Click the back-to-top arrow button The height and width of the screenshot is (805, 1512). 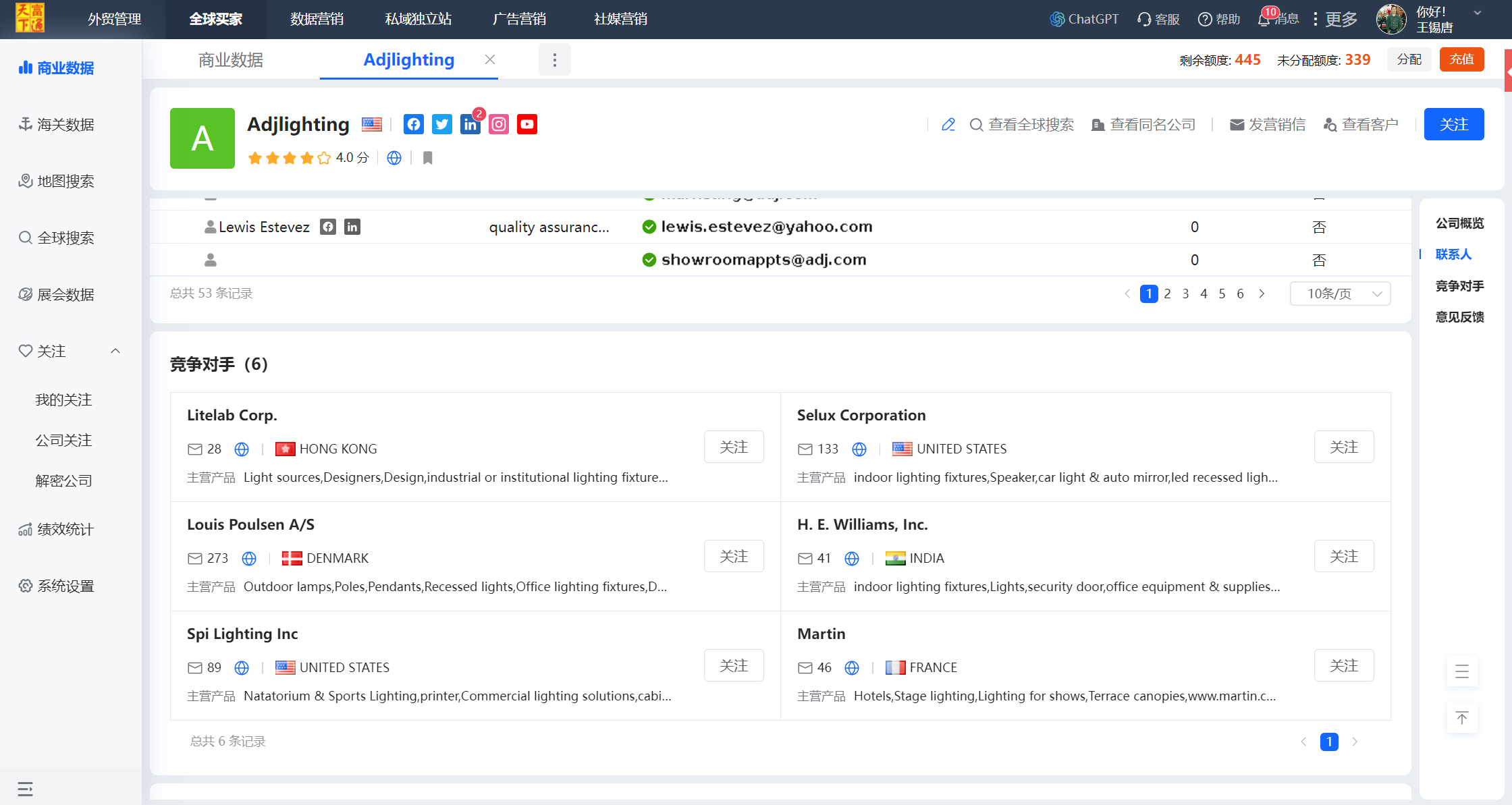coord(1462,718)
